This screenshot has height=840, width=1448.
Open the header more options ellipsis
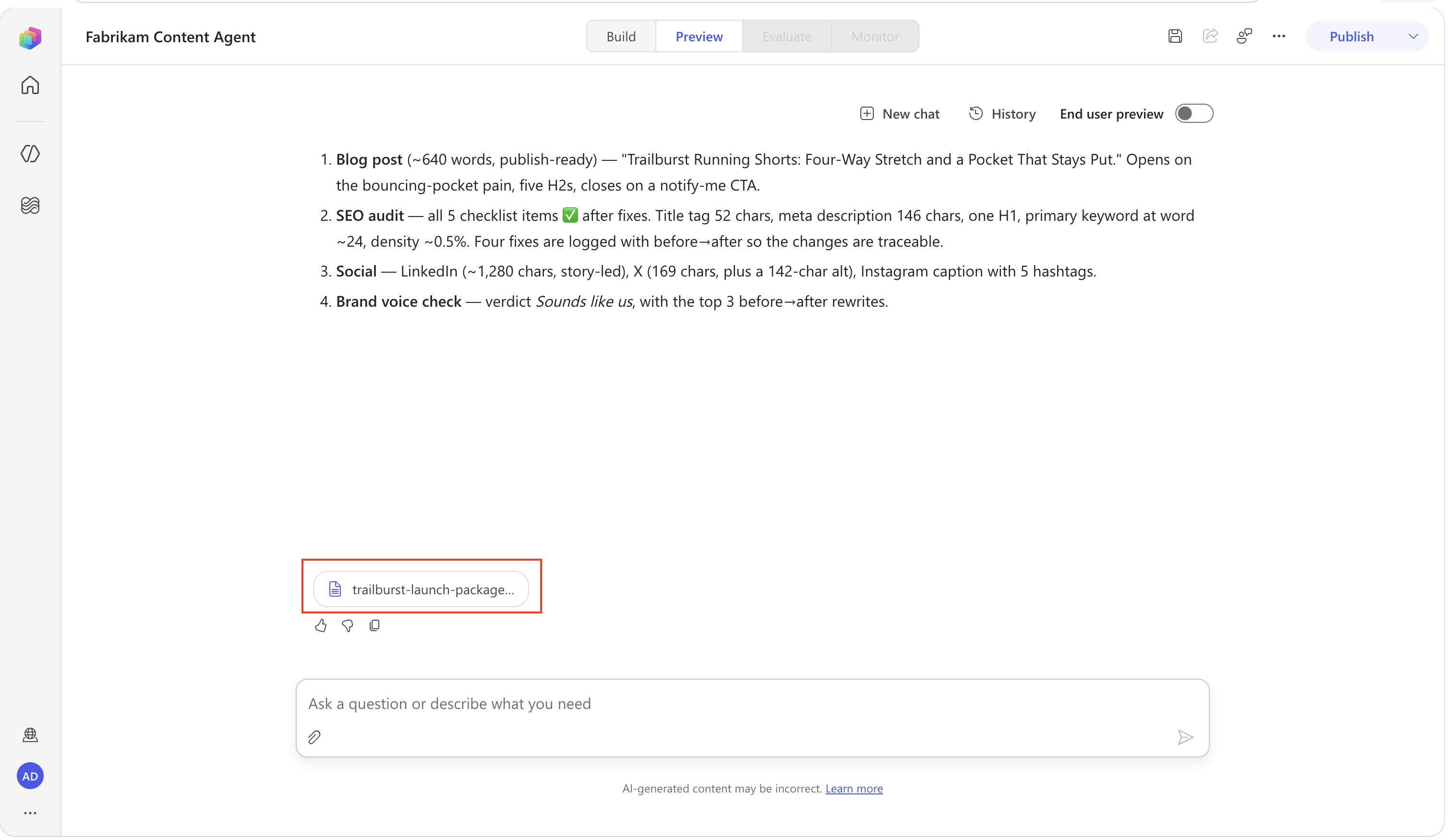point(1279,36)
